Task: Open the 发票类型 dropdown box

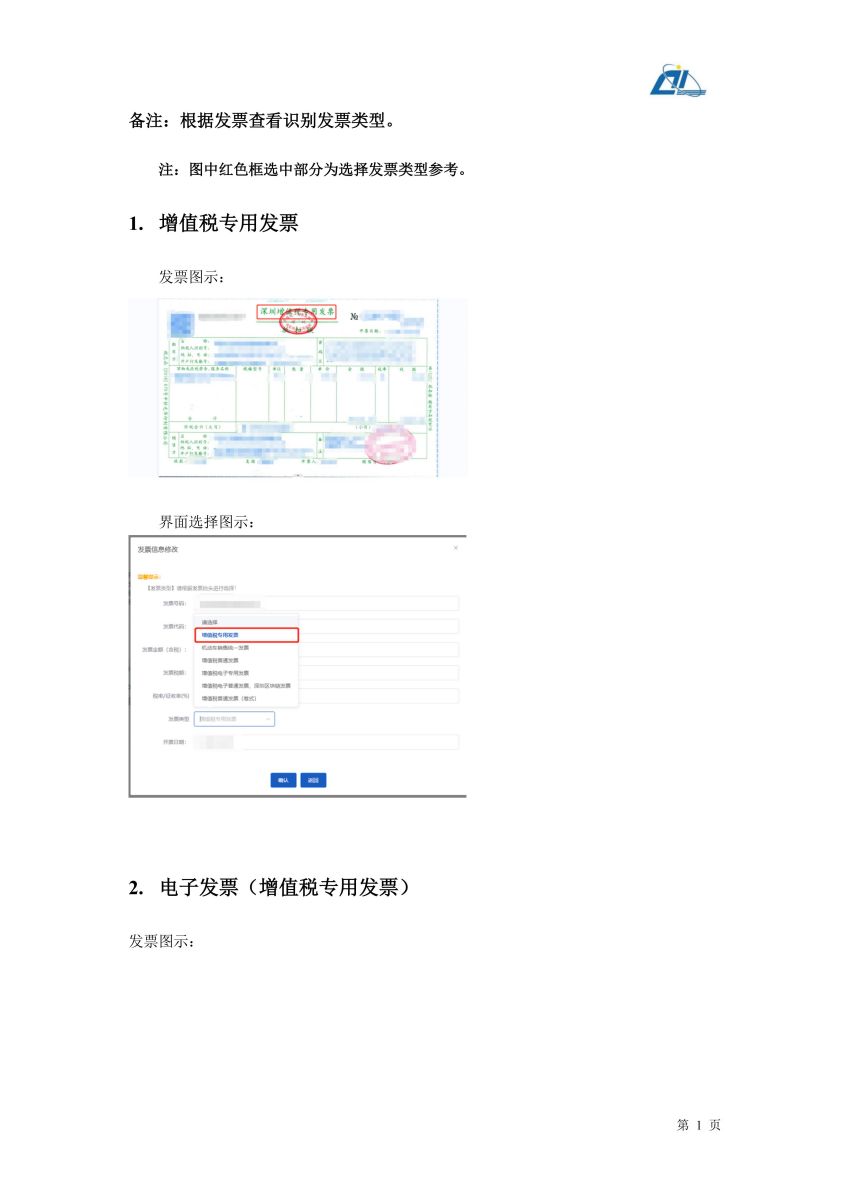Action: point(234,719)
